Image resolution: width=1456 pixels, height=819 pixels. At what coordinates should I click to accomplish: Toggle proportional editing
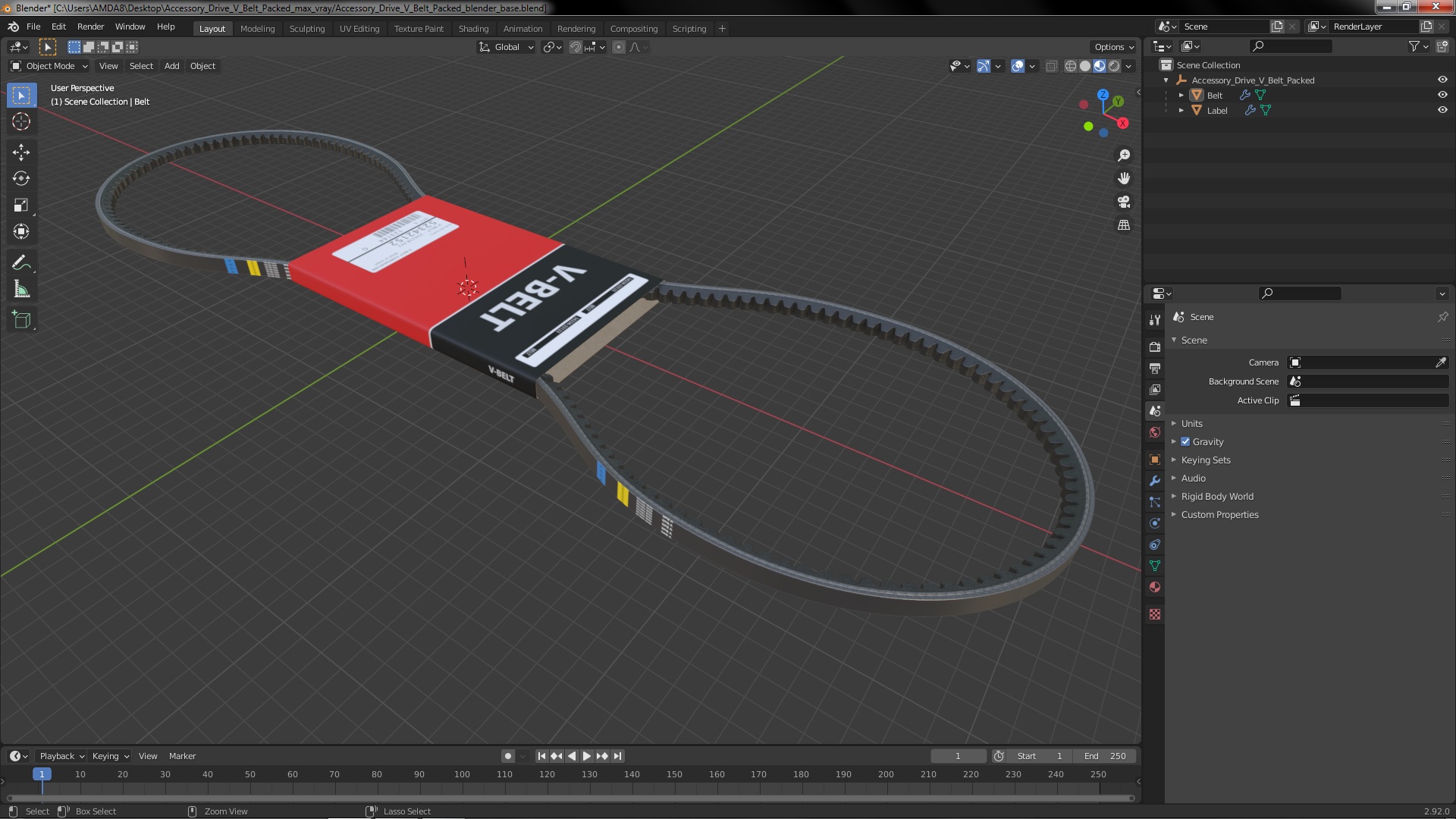coord(619,47)
